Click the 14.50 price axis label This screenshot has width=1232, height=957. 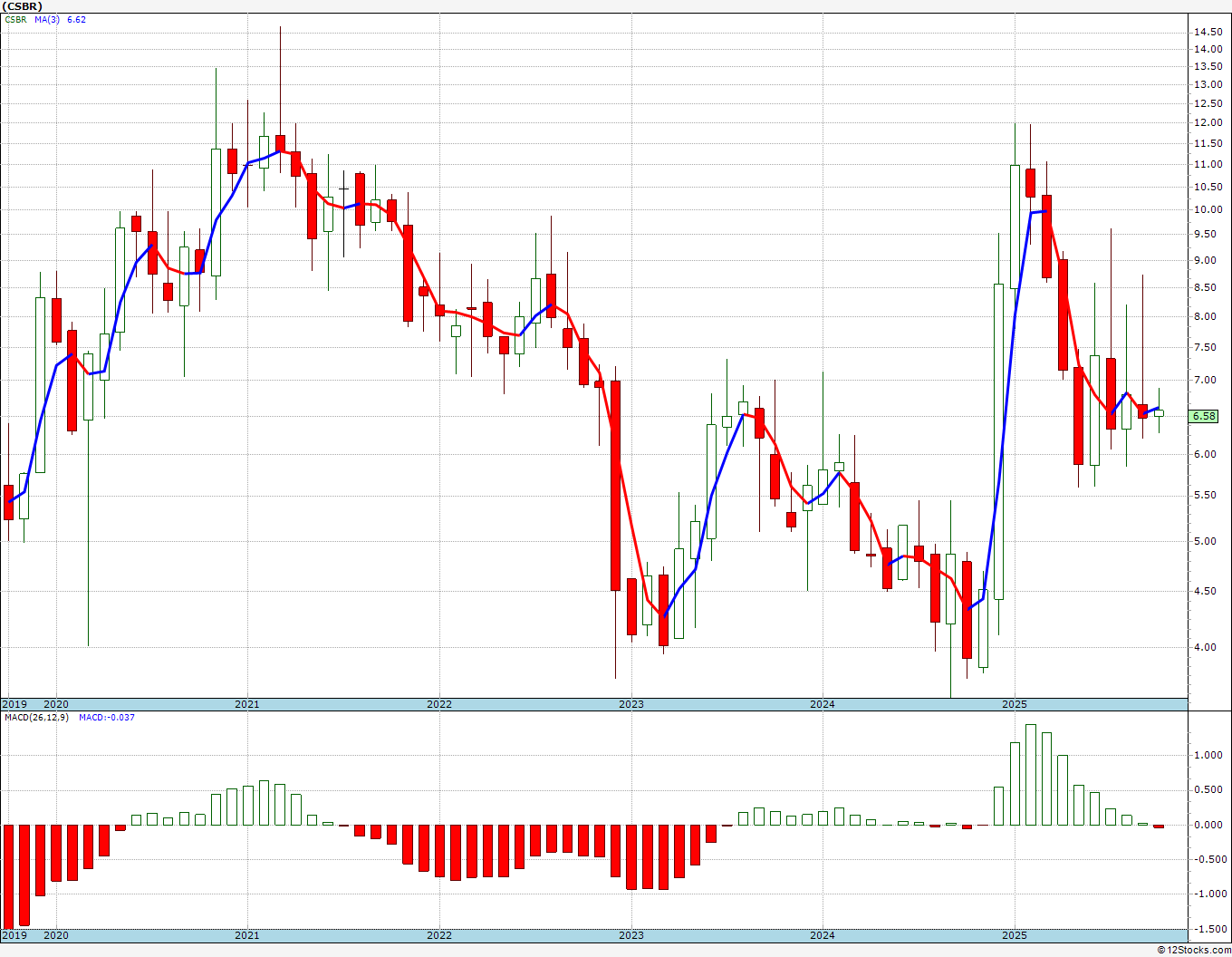tap(1207, 32)
